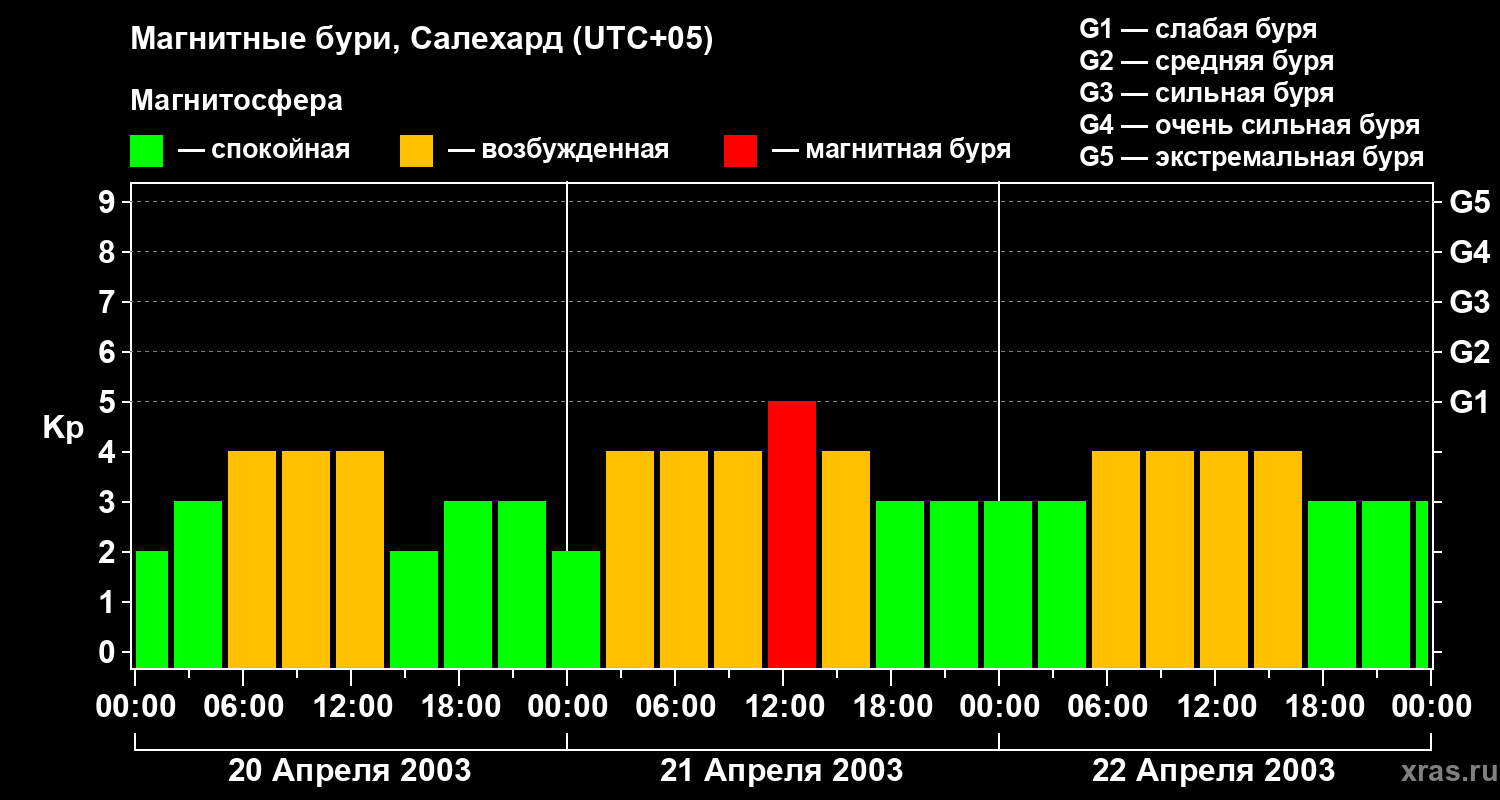Click the '12:00' tick label under 21 April

pos(783,707)
